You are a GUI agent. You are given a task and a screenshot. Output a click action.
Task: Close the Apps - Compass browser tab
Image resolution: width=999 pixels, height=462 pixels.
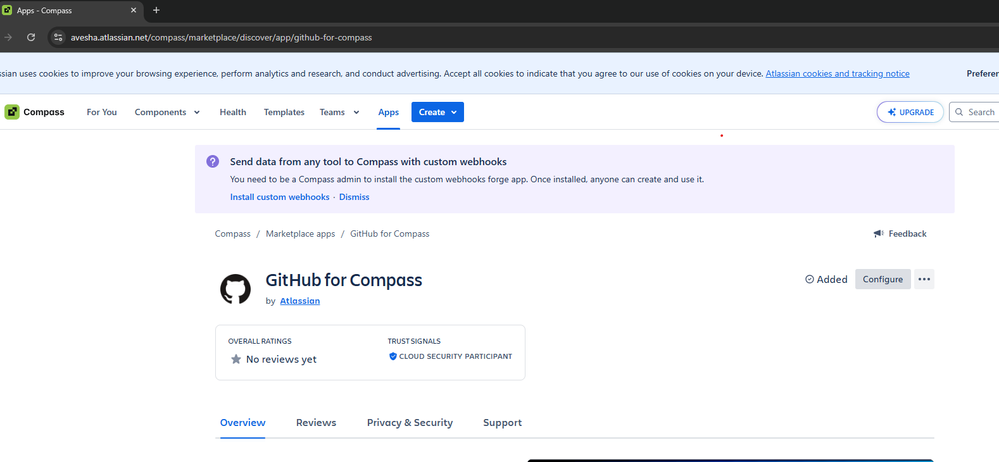[133, 10]
